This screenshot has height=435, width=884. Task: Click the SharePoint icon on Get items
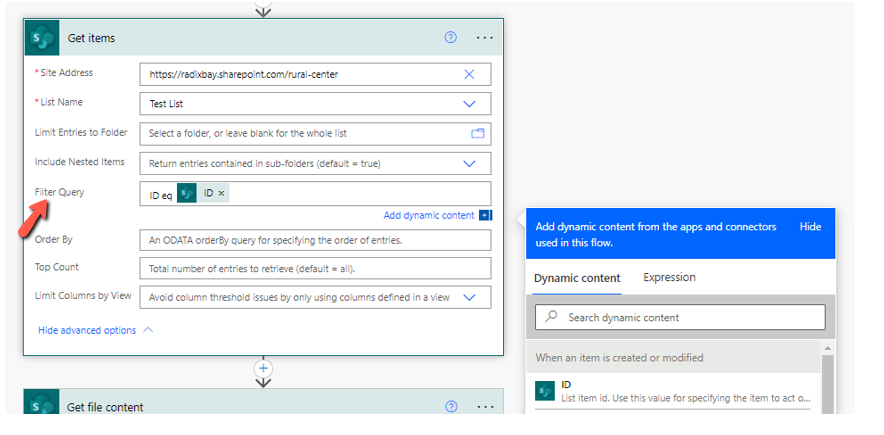pyautogui.click(x=42, y=38)
